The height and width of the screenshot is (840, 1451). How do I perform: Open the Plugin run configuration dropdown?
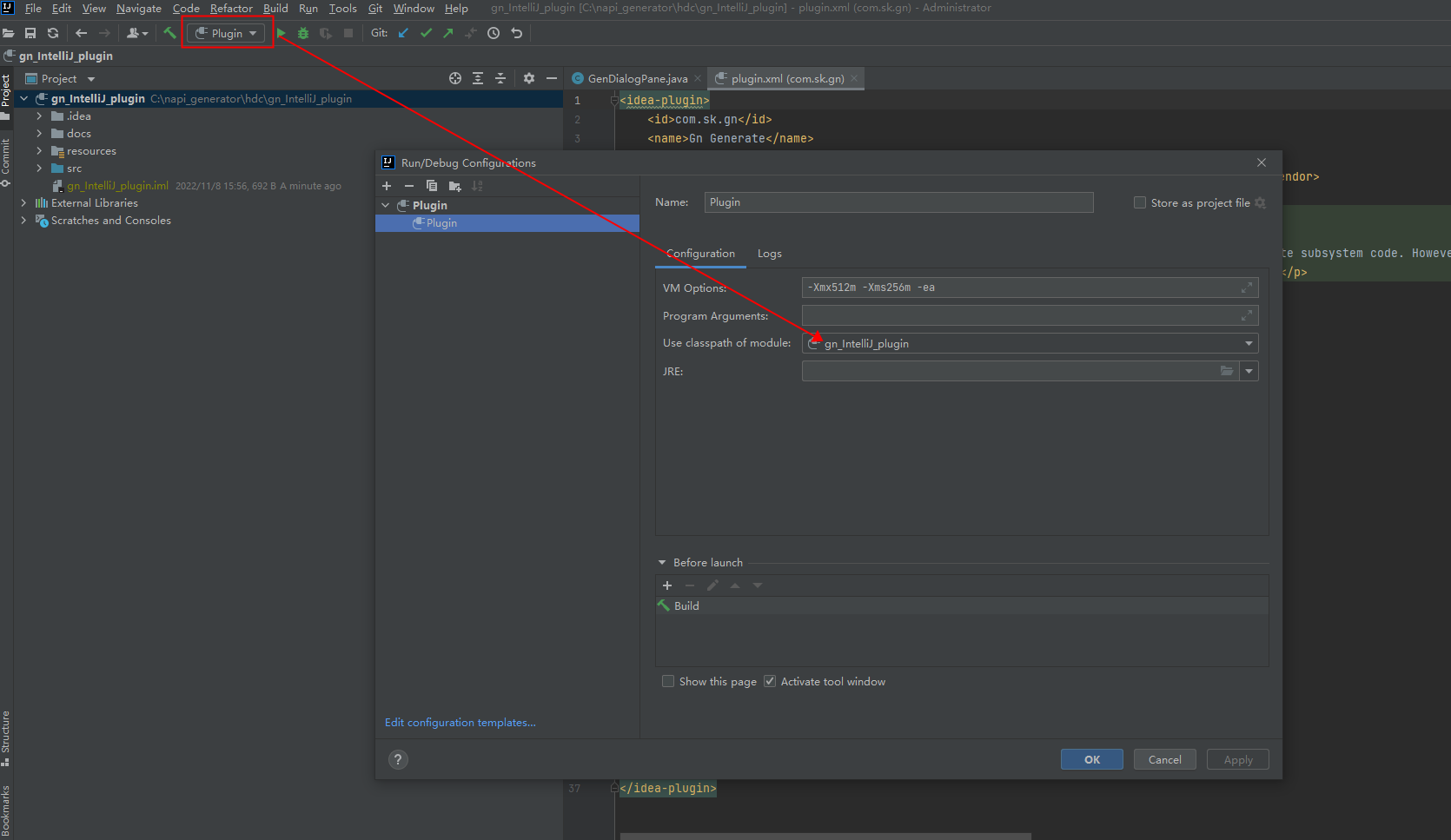click(x=226, y=33)
